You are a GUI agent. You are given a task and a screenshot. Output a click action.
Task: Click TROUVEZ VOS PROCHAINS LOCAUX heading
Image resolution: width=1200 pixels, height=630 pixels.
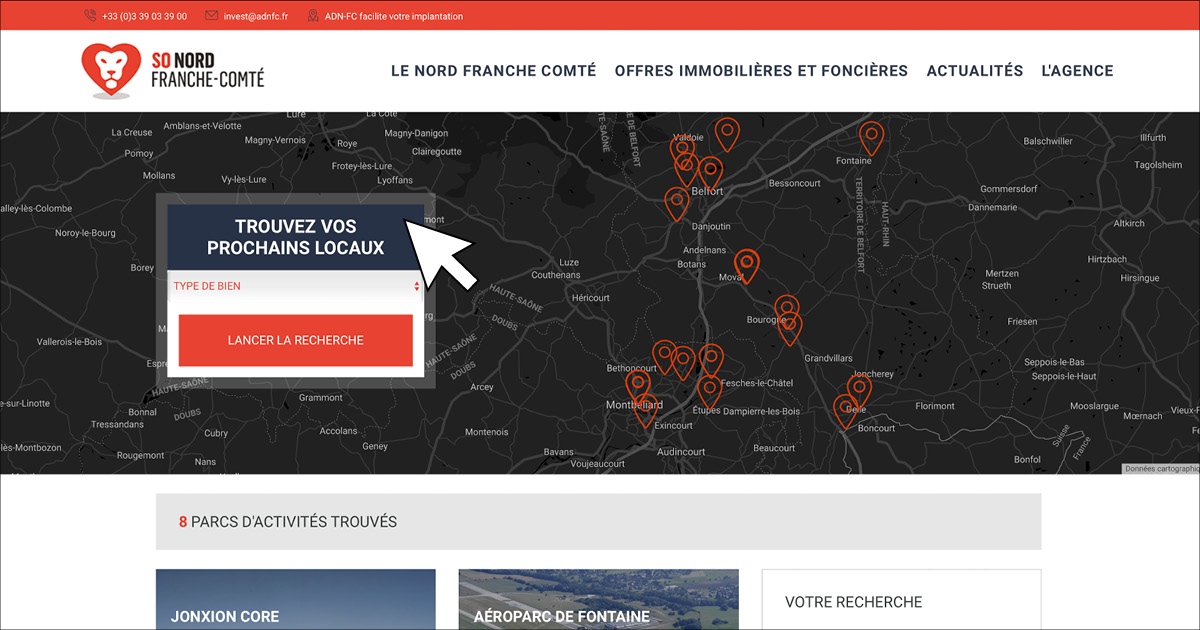[295, 238]
